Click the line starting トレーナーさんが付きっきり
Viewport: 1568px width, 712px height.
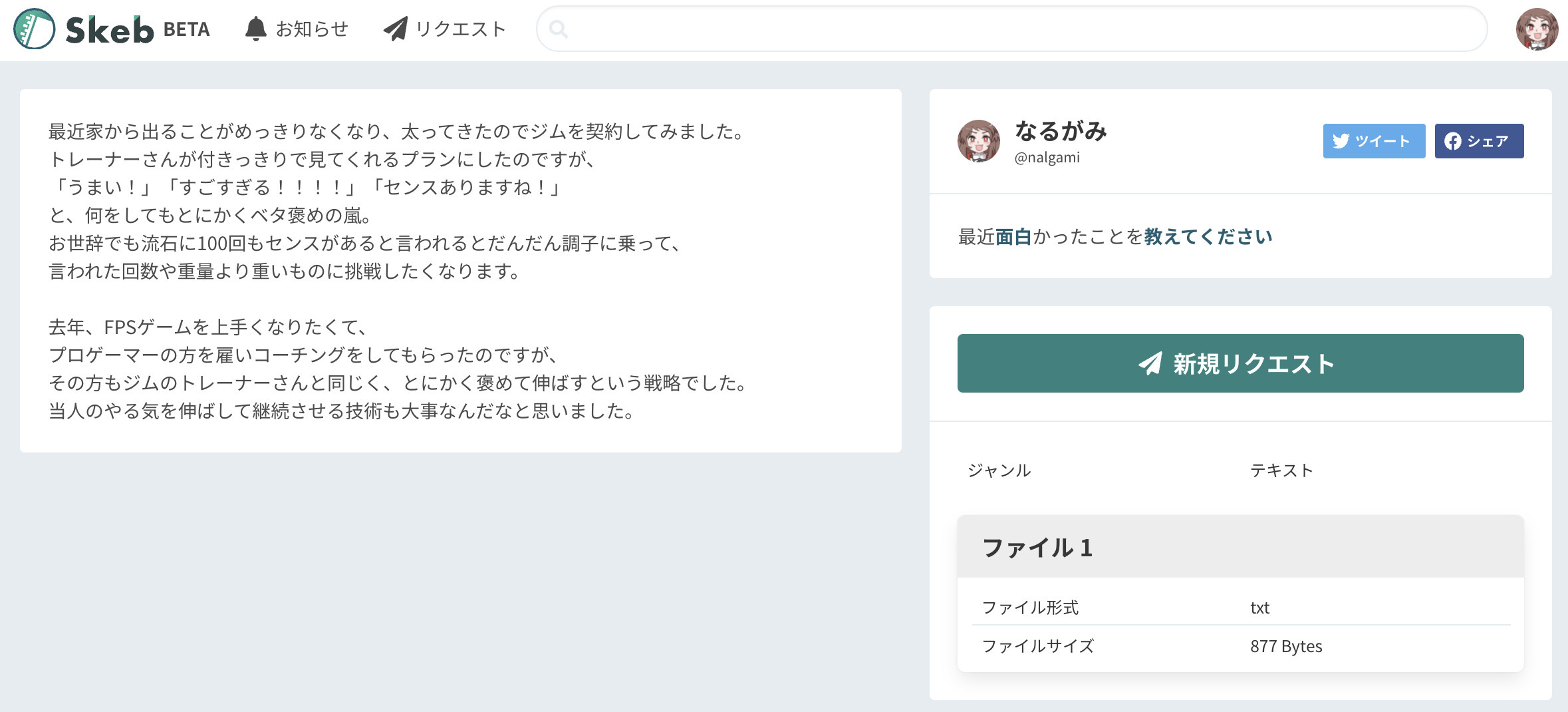tap(323, 160)
